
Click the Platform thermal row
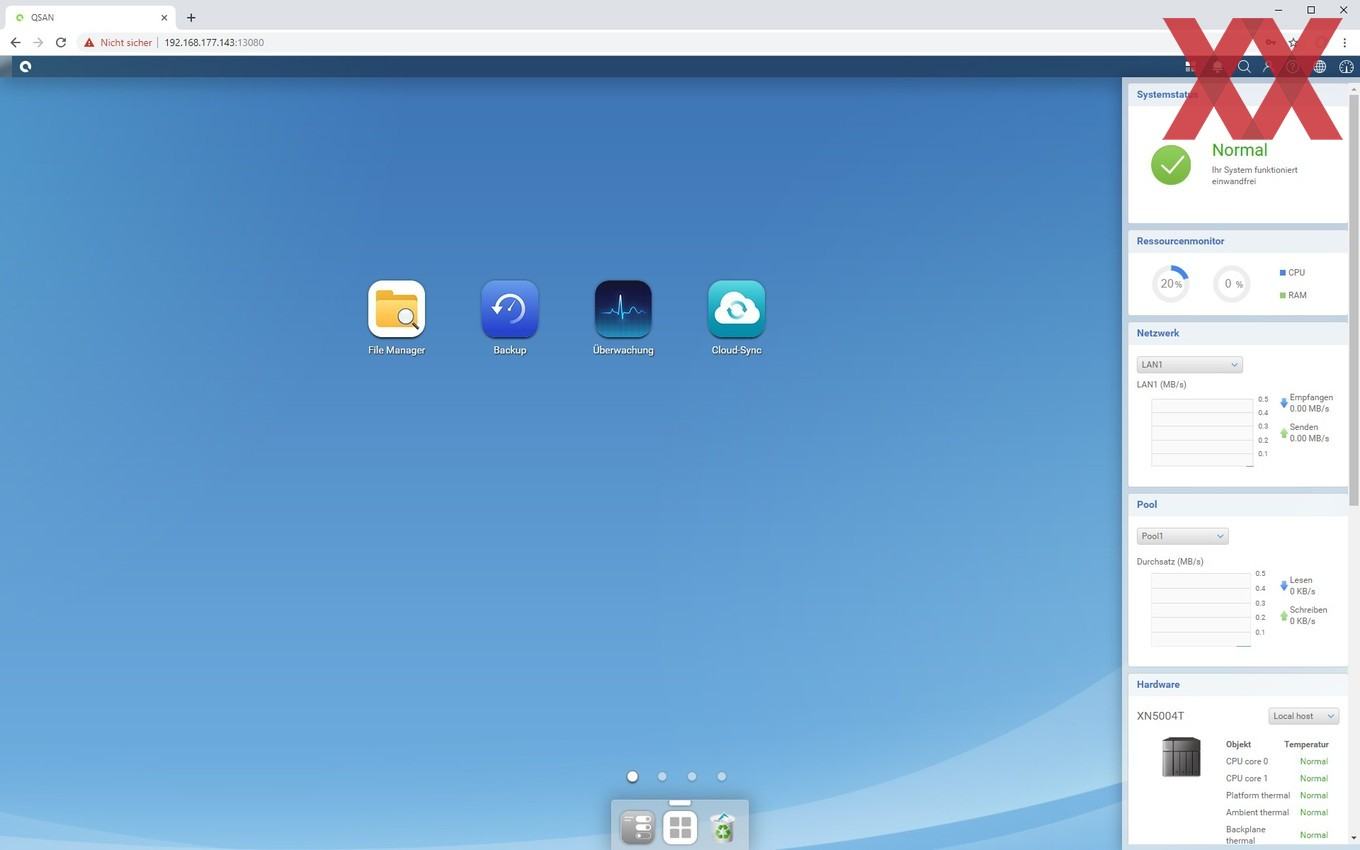[x=1277, y=795]
